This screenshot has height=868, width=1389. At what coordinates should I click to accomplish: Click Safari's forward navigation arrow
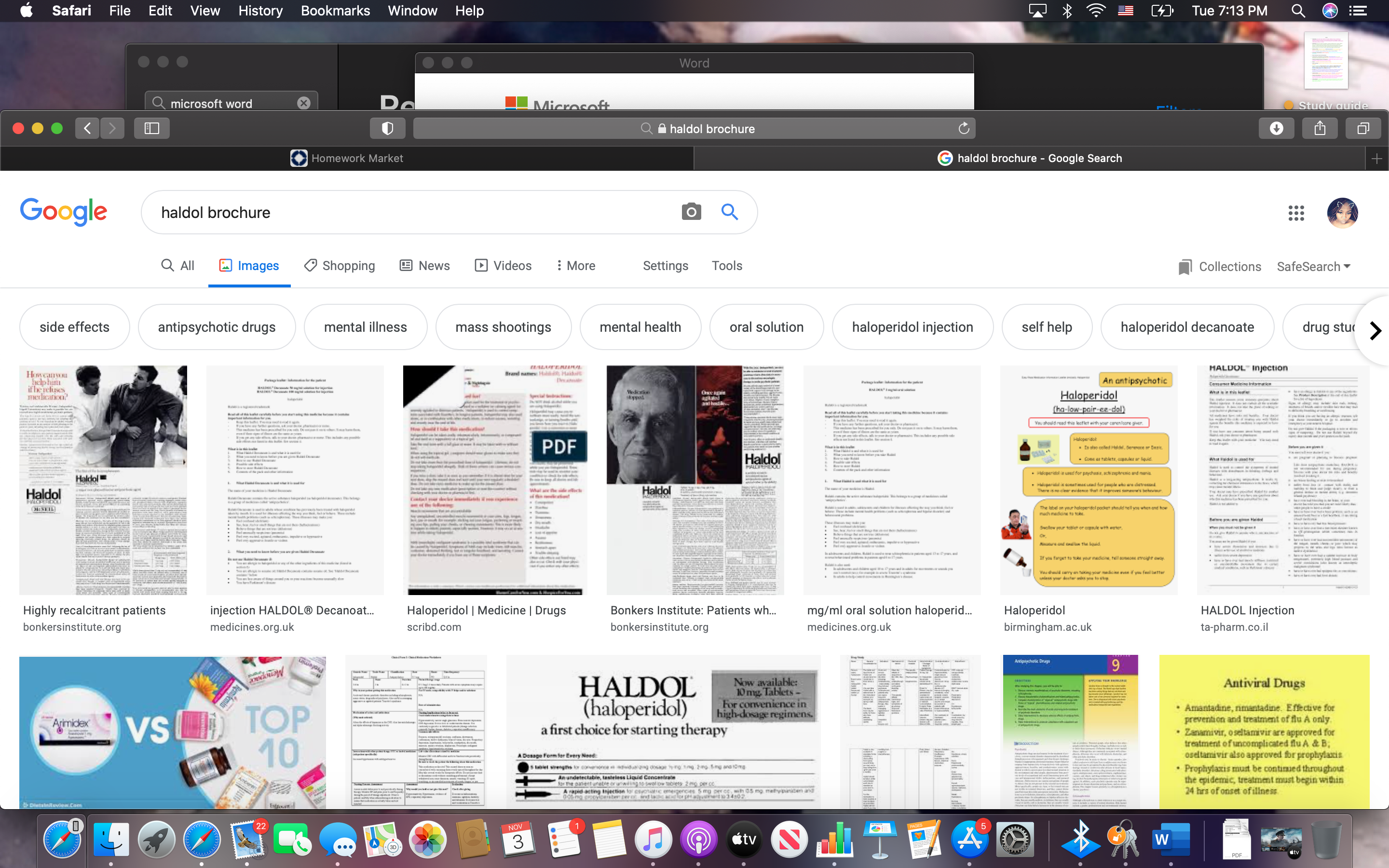112,128
